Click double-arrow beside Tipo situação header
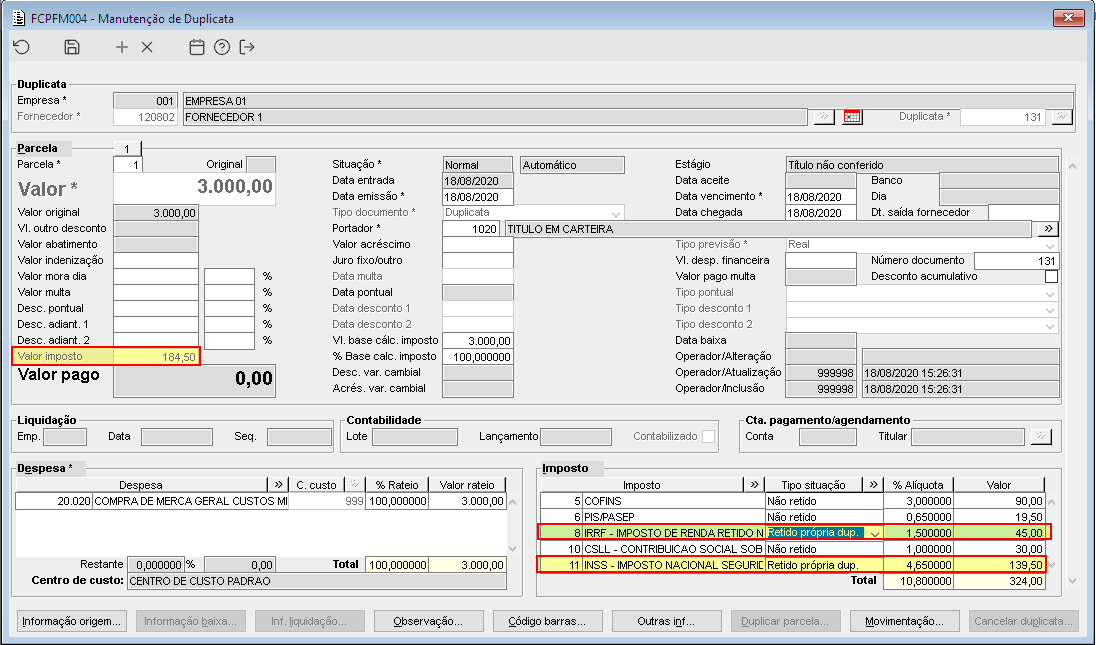Image resolution: width=1096 pixels, height=645 pixels. (x=873, y=484)
